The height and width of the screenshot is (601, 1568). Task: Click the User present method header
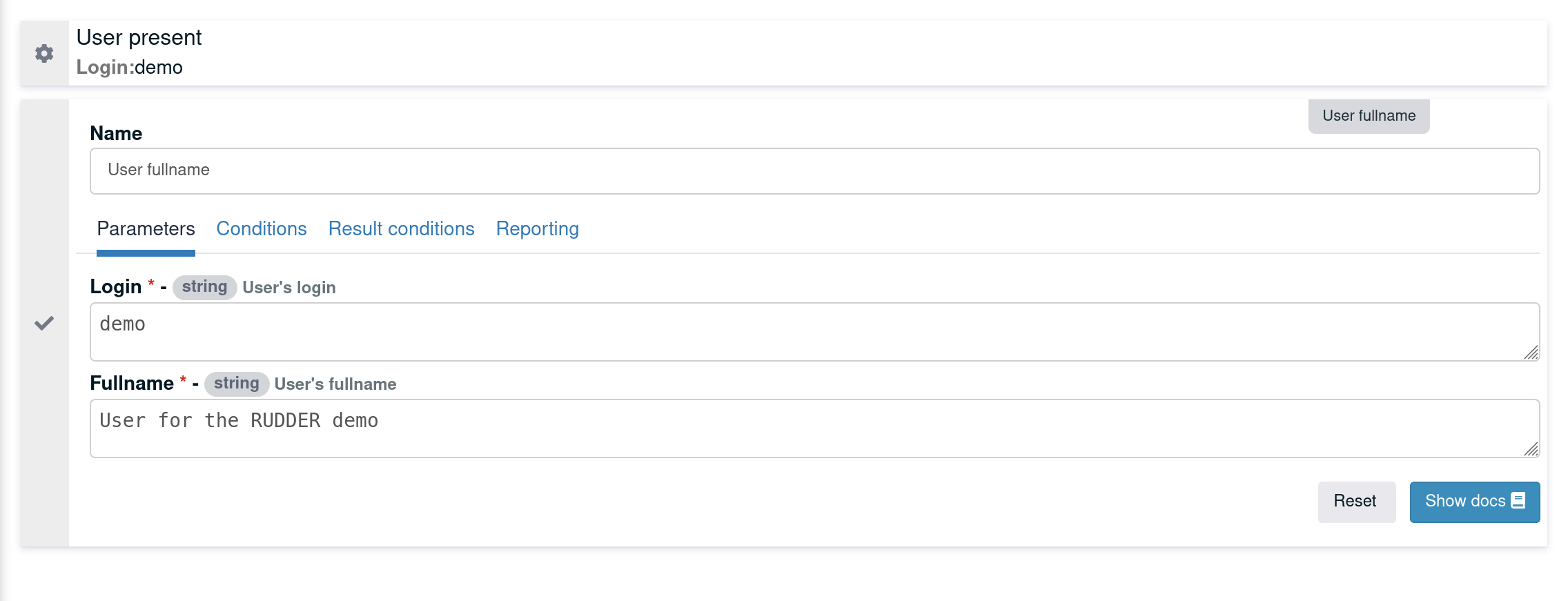(x=138, y=38)
